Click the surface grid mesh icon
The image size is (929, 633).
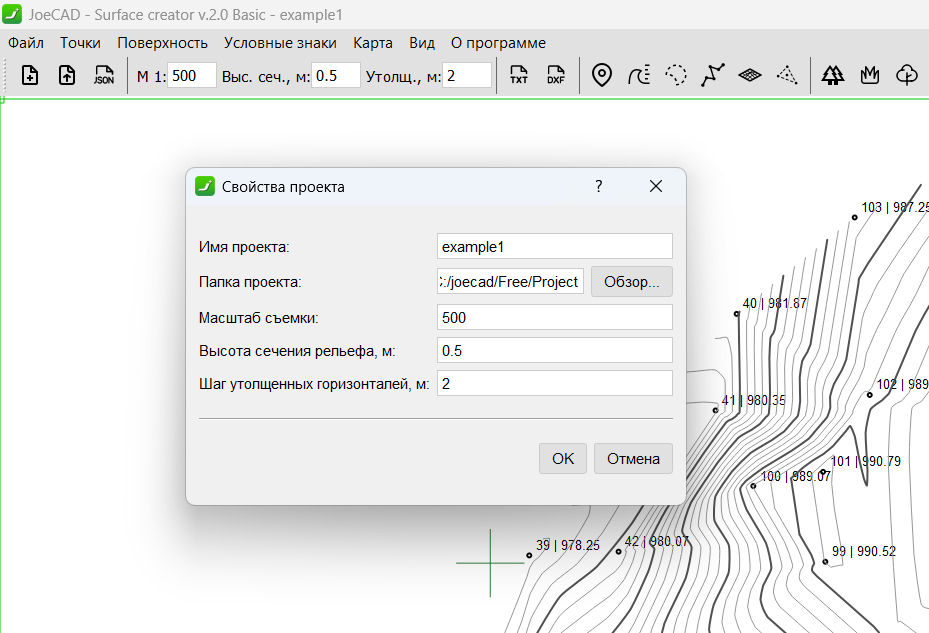click(x=750, y=76)
